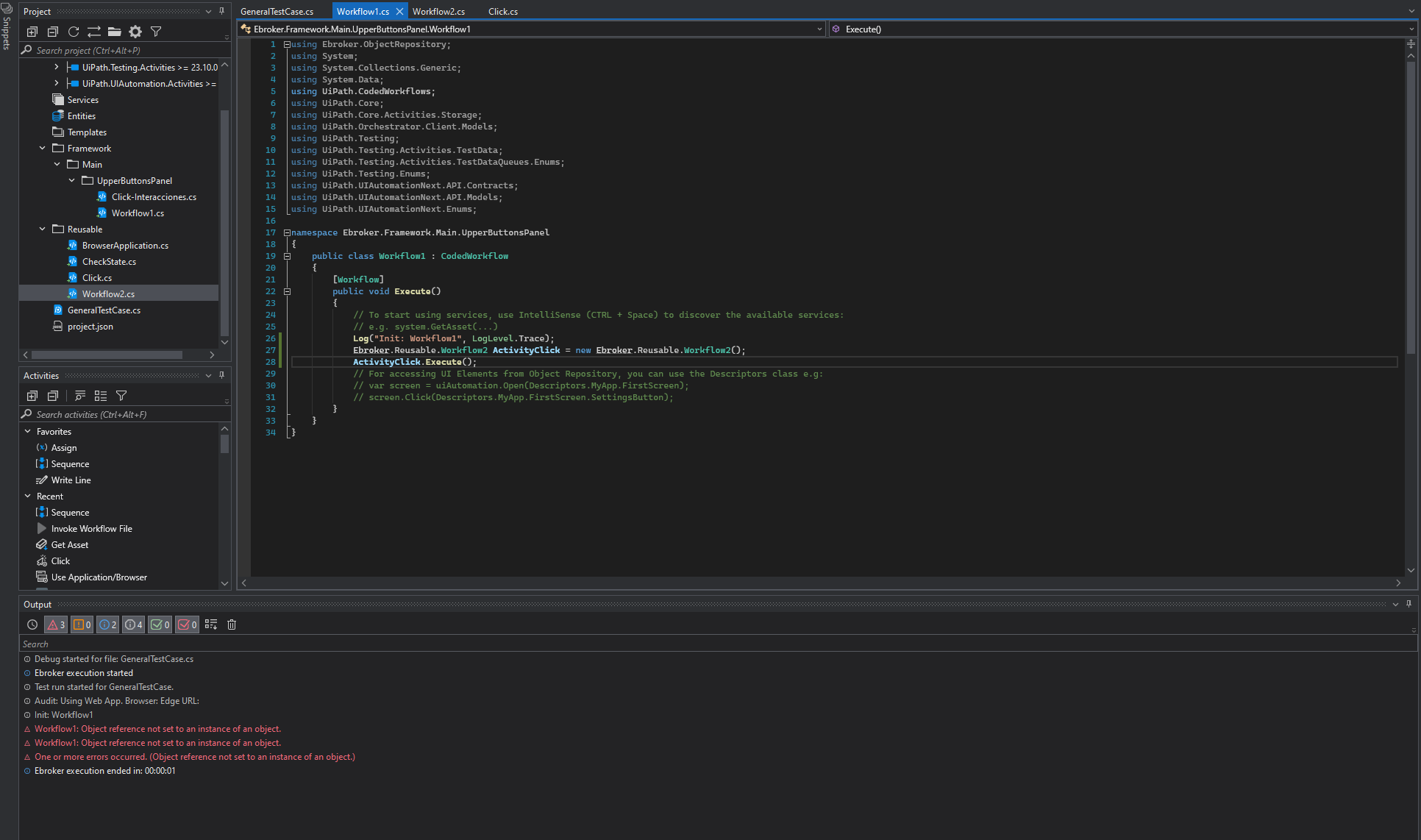
Task: Click the Project panel filter funnel icon
Action: 156,32
